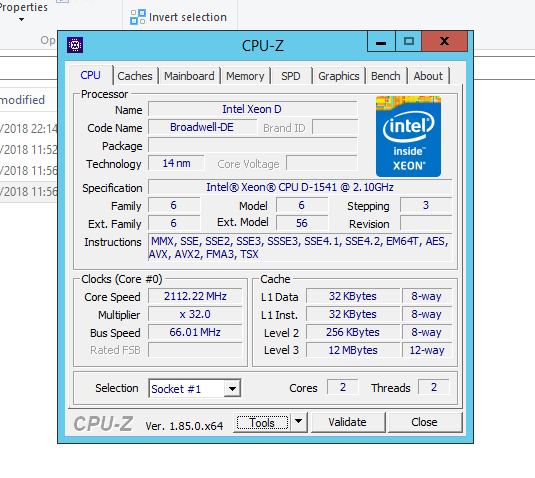Click the Ext. Model value 56
535x478 pixels.
[302, 223]
